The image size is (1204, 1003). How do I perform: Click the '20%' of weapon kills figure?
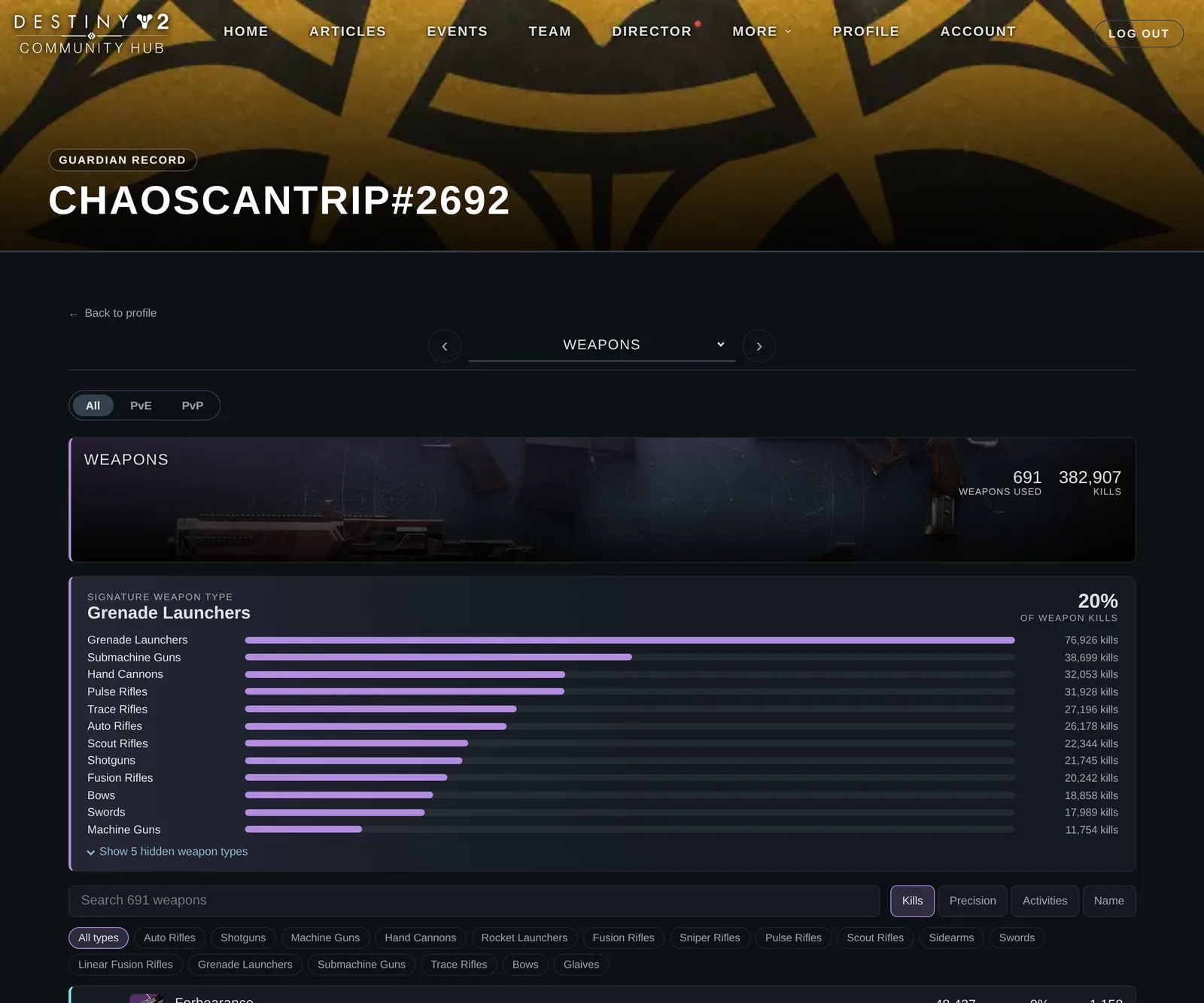1098,601
